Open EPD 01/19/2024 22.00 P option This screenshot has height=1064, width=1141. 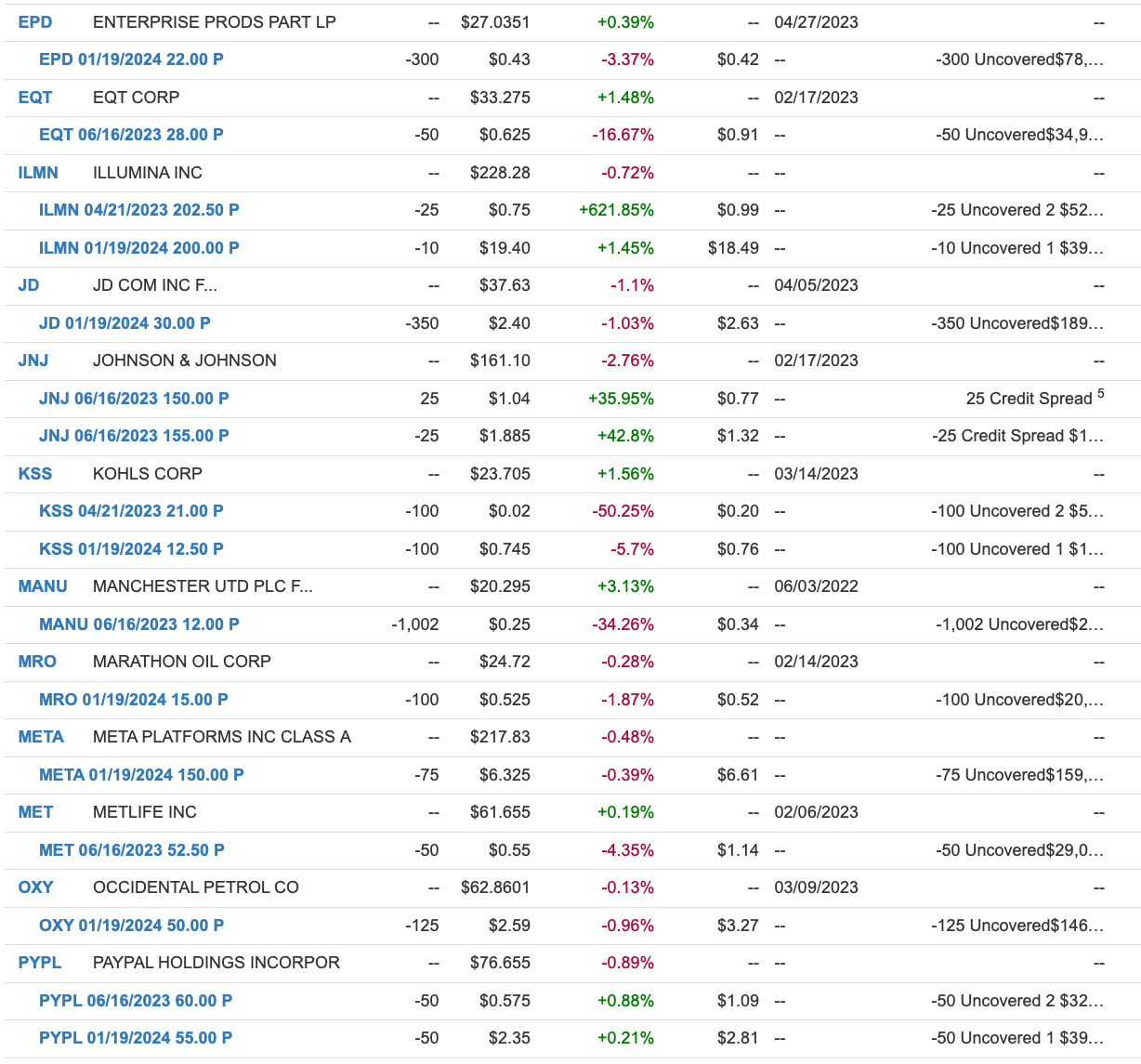click(x=131, y=59)
